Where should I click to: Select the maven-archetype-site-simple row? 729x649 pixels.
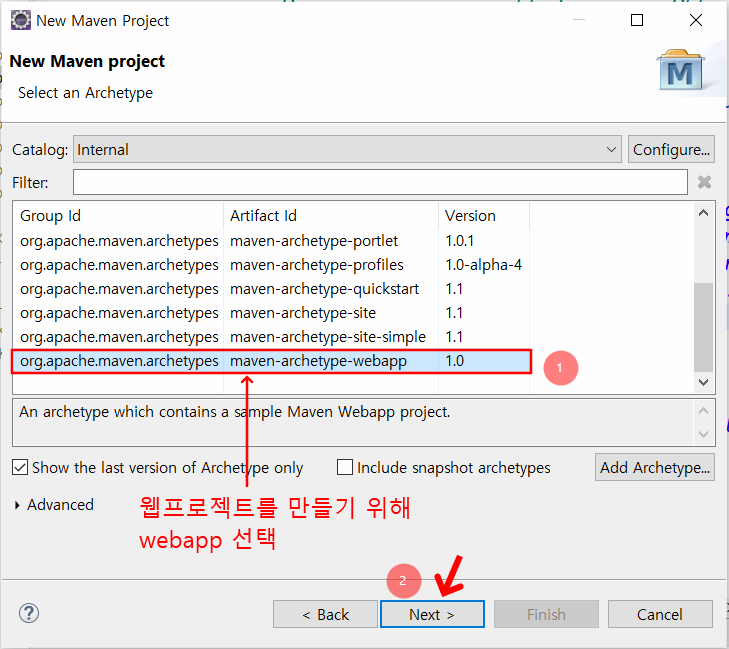point(272,337)
